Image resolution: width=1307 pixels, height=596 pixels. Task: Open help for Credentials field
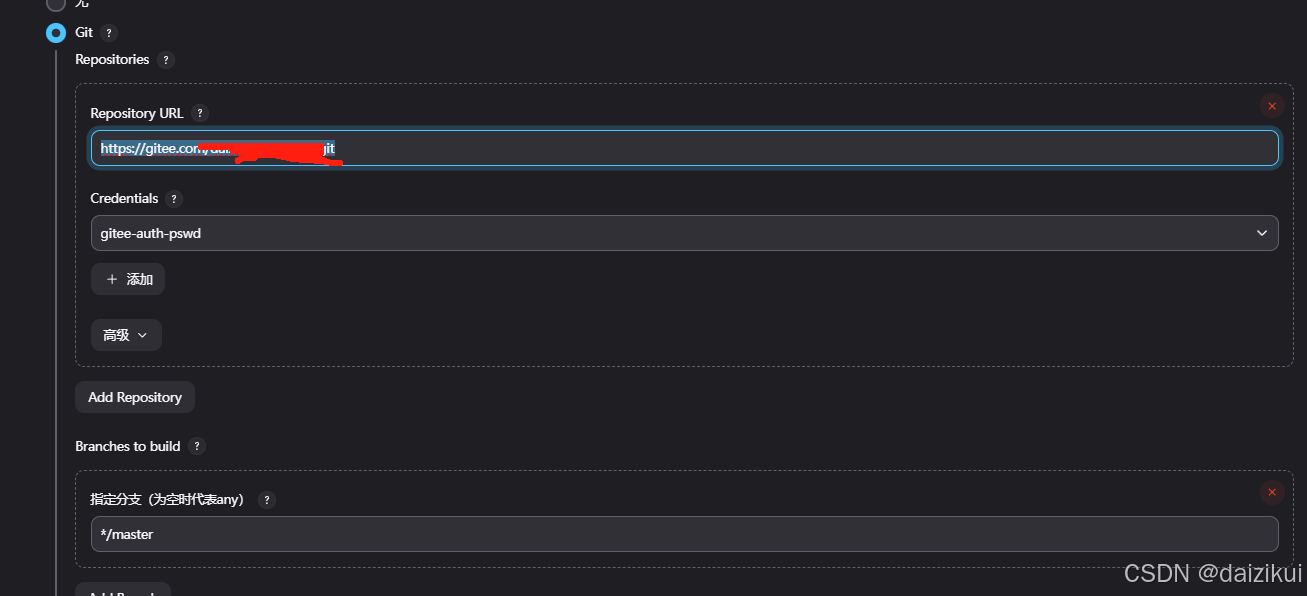click(174, 198)
